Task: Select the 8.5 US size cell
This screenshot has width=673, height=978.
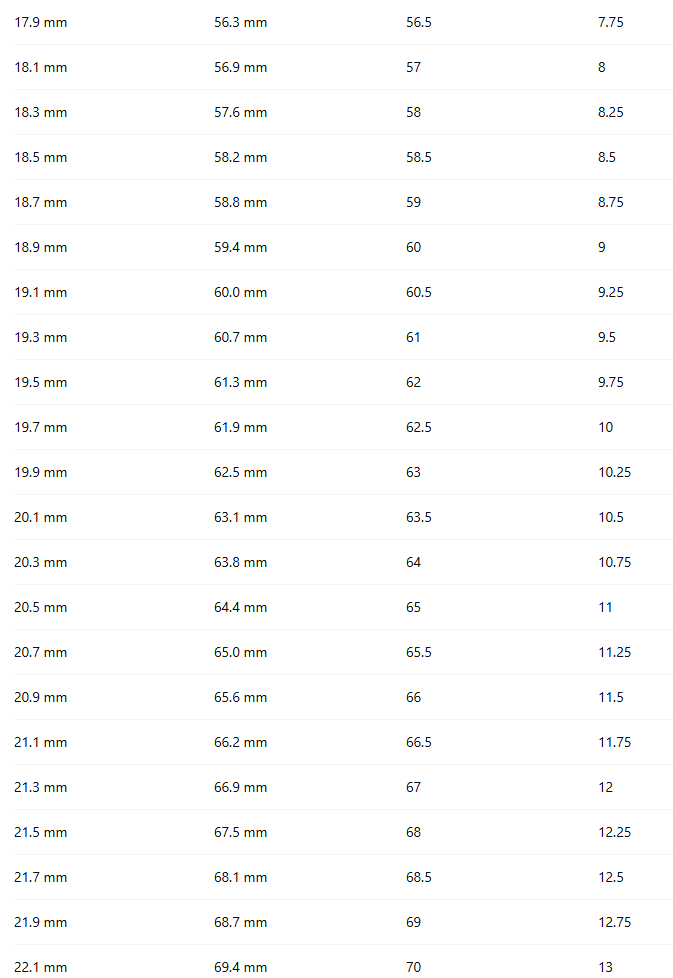Action: [607, 157]
